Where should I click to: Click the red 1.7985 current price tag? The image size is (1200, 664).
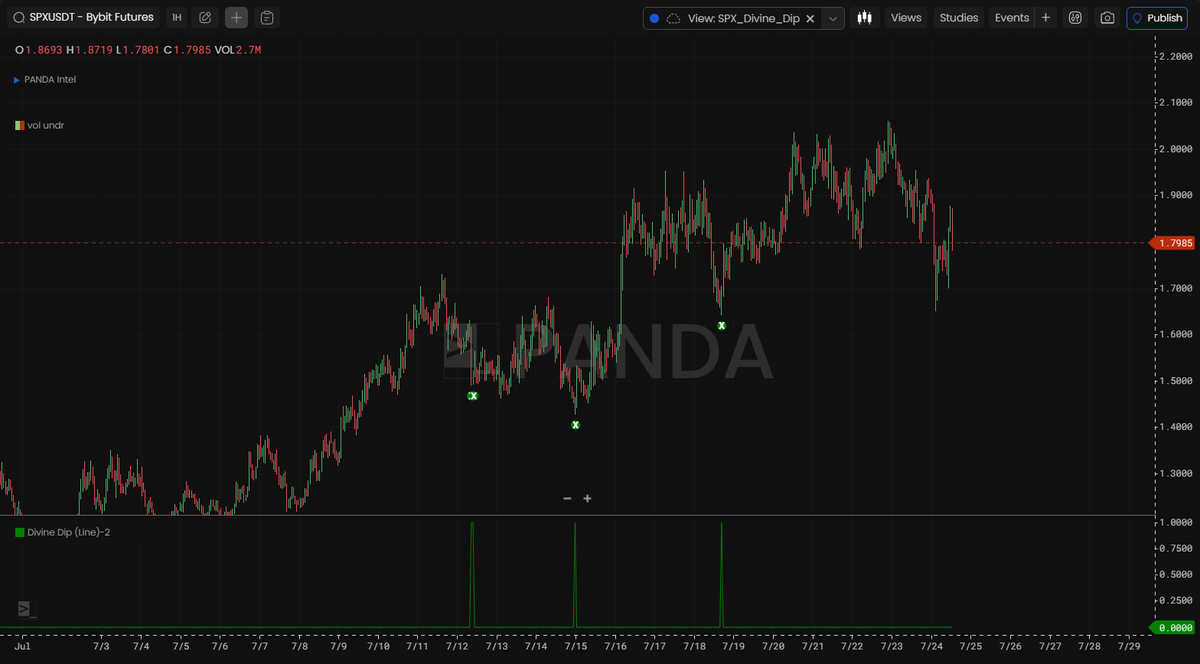coord(1173,243)
